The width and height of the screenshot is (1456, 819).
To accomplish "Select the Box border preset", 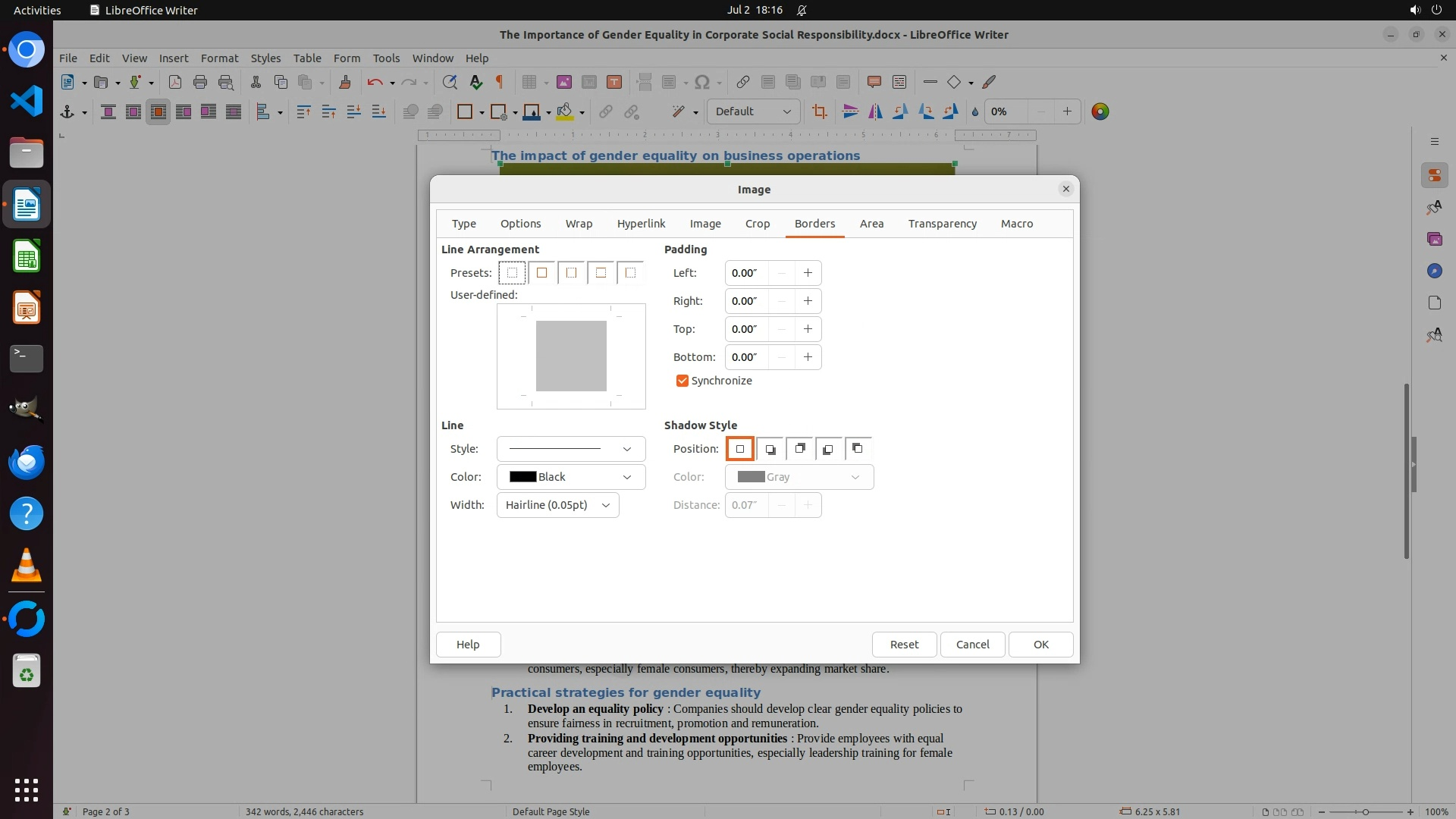I will pyautogui.click(x=541, y=273).
